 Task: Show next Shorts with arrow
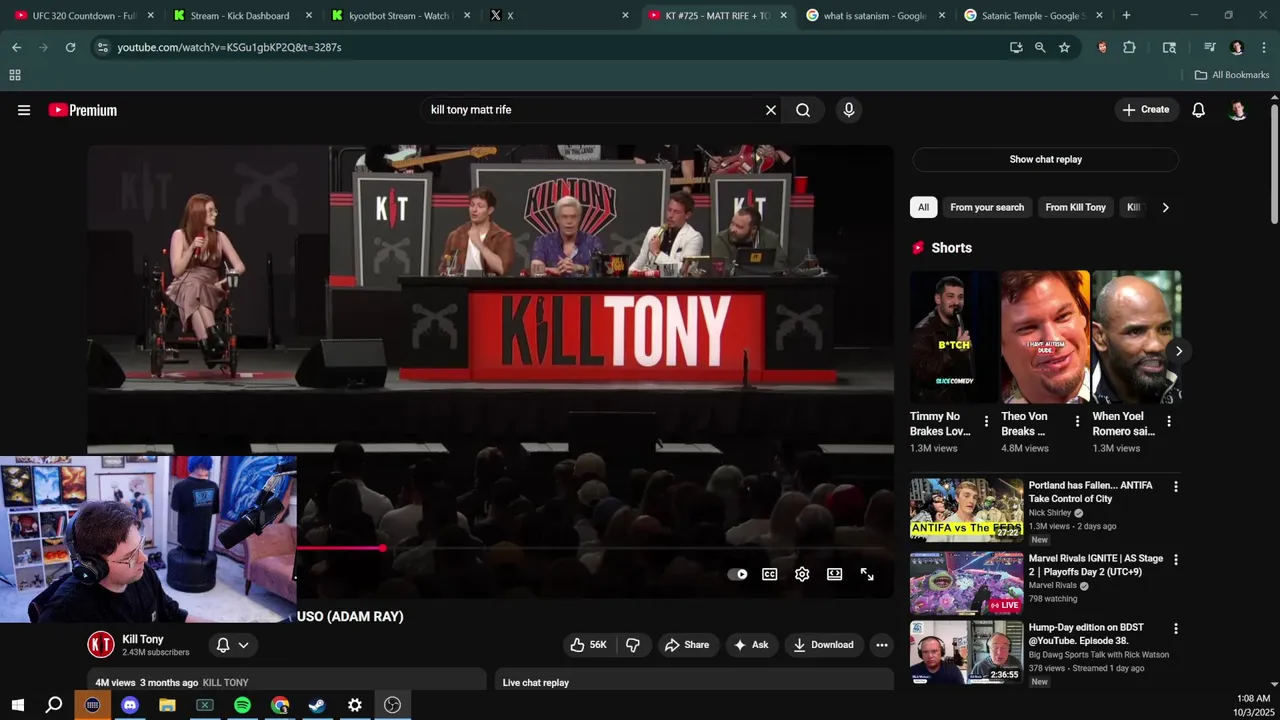tap(1178, 351)
